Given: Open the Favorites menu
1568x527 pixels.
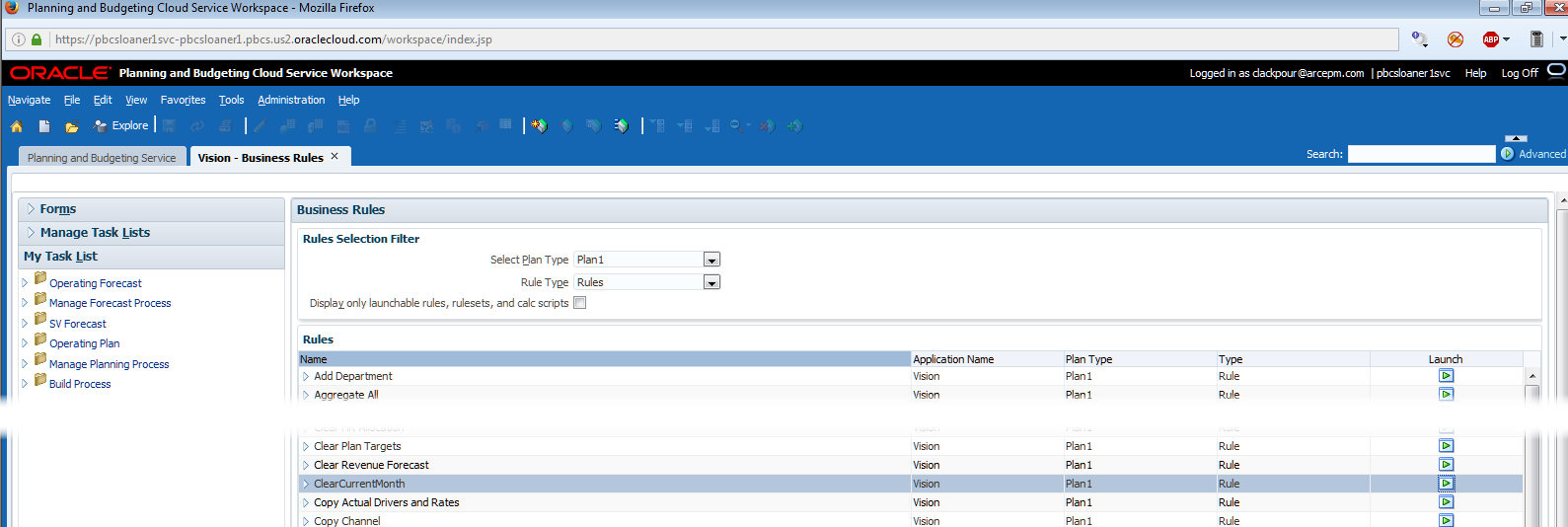Looking at the screenshot, I should pos(183,100).
